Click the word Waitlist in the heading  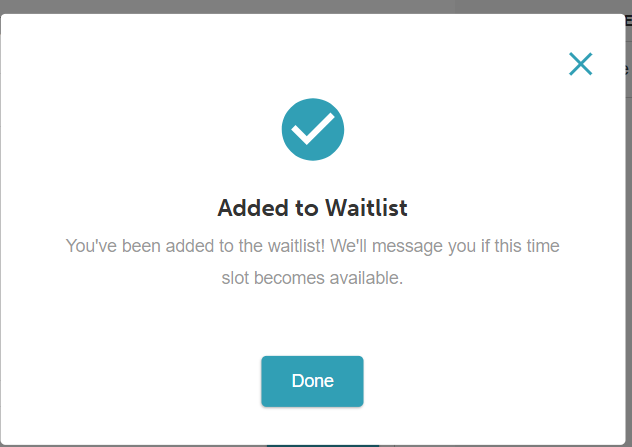[x=366, y=208]
